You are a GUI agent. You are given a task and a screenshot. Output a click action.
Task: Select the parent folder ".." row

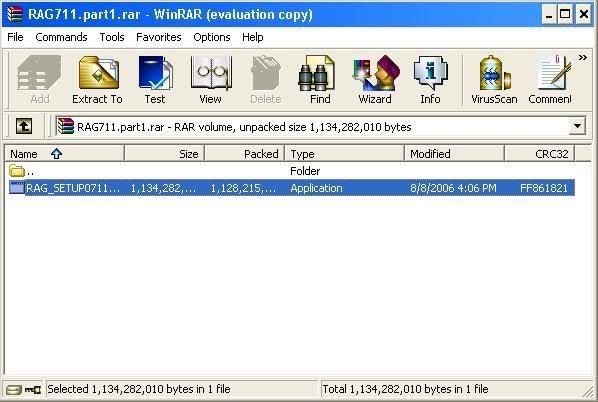click(292, 171)
